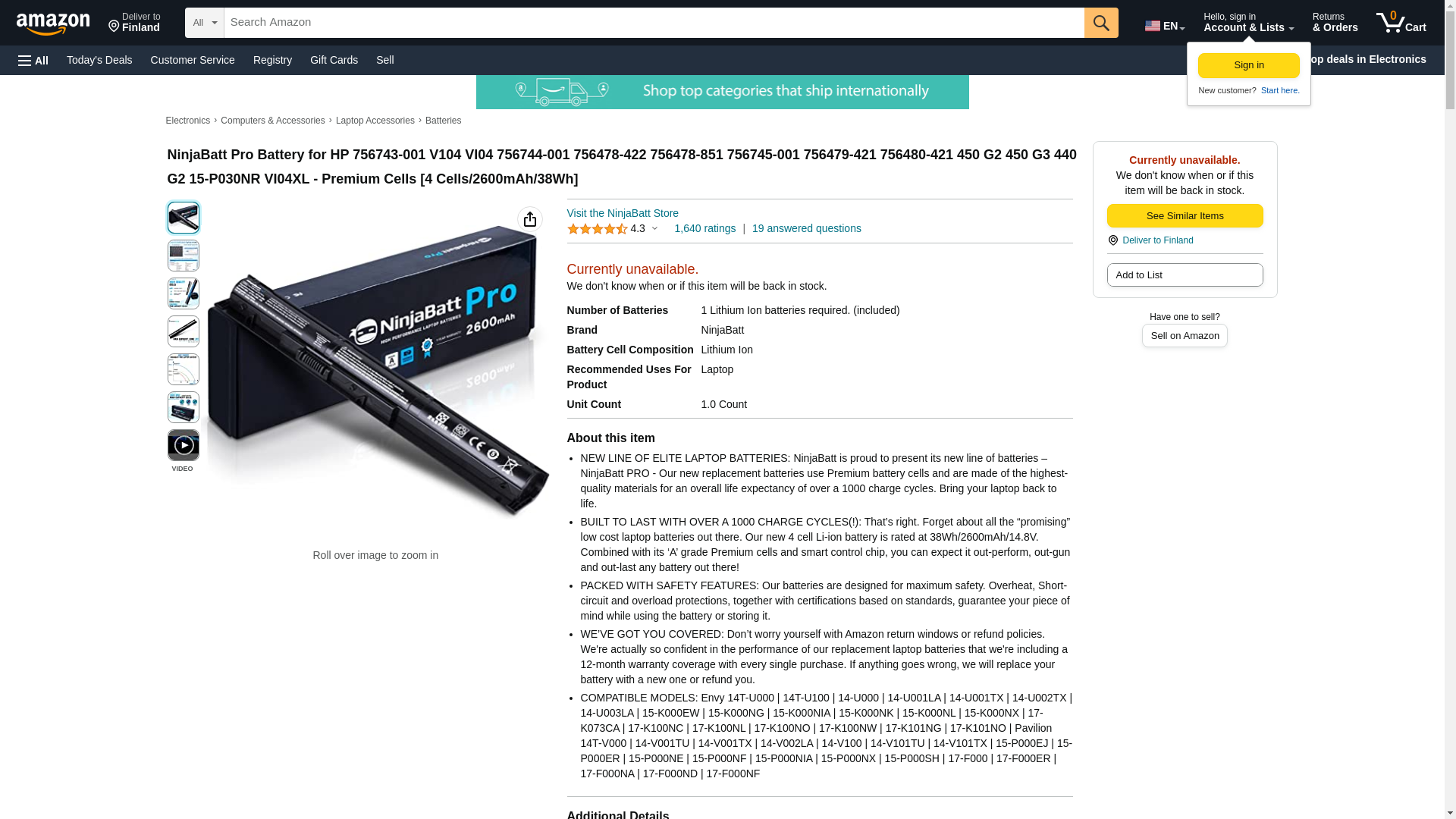Click the Amazon logo
This screenshot has height=819, width=1456.
click(x=53, y=24)
